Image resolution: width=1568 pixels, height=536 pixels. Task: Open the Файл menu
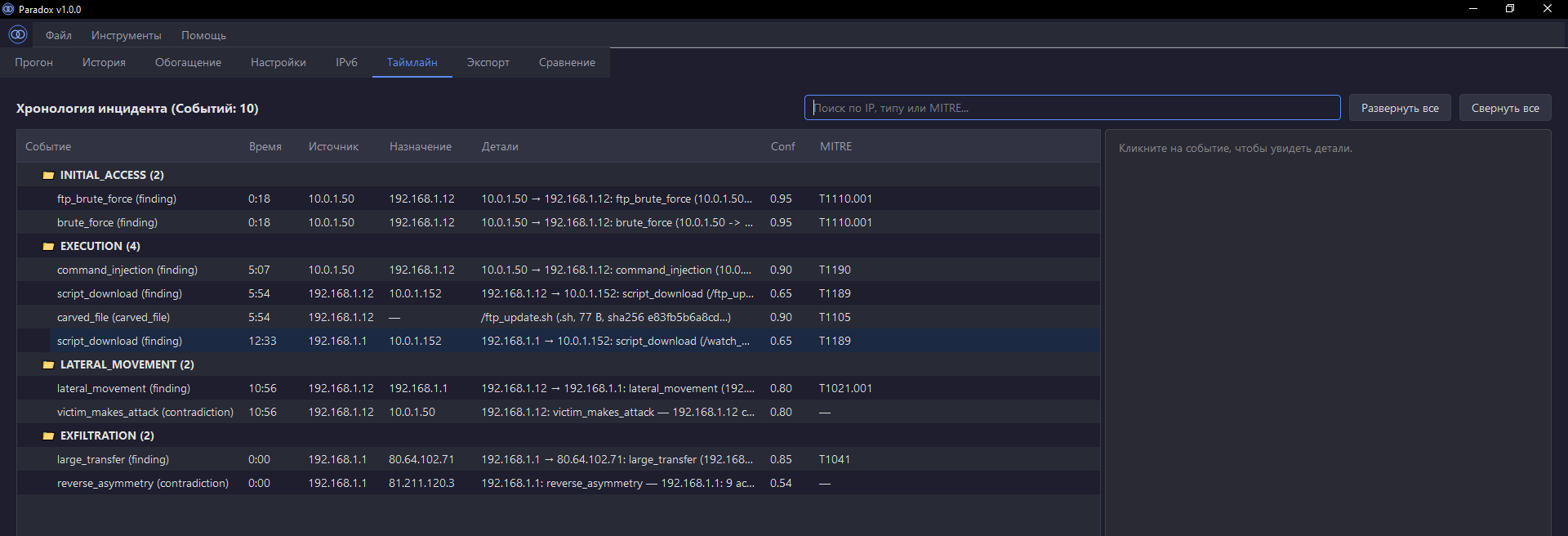point(59,35)
